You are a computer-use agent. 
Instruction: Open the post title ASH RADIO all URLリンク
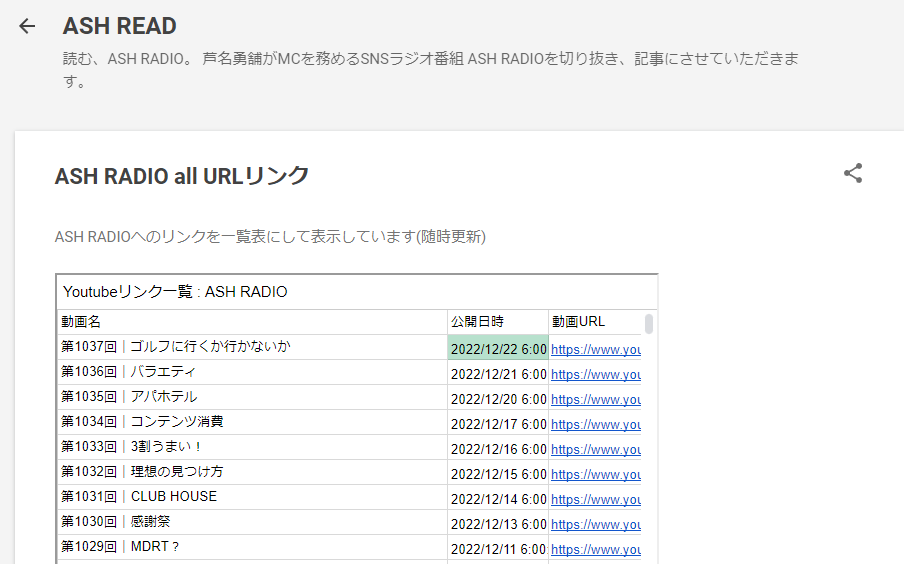pos(182,176)
